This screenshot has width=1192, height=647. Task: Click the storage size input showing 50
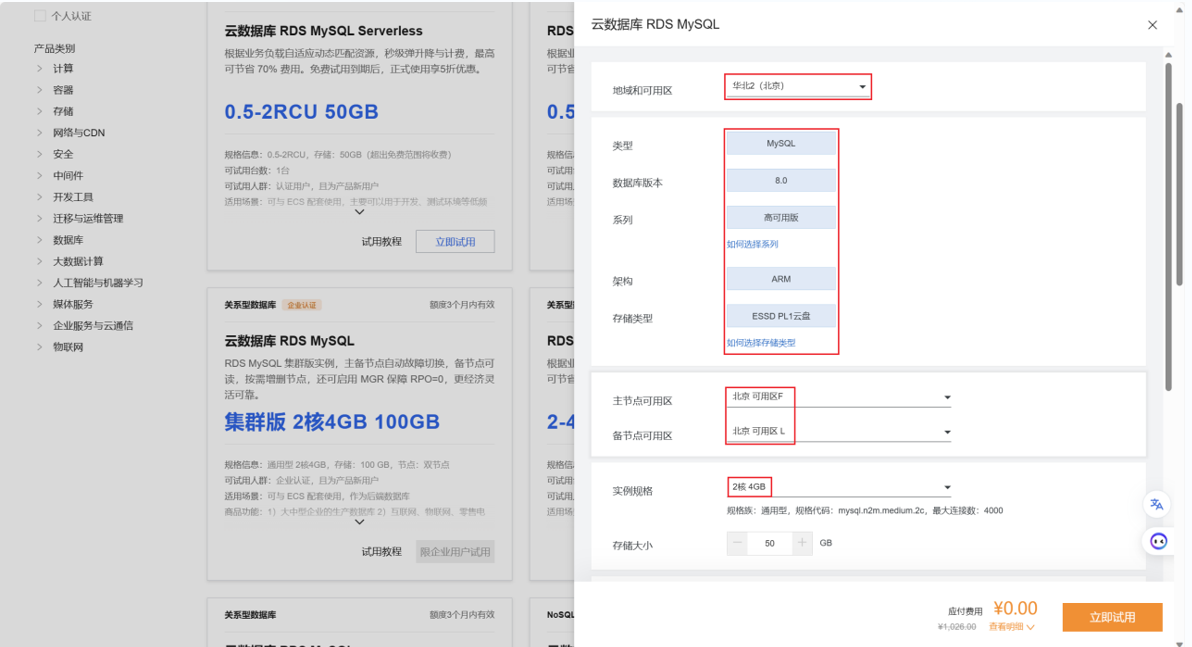coord(769,543)
